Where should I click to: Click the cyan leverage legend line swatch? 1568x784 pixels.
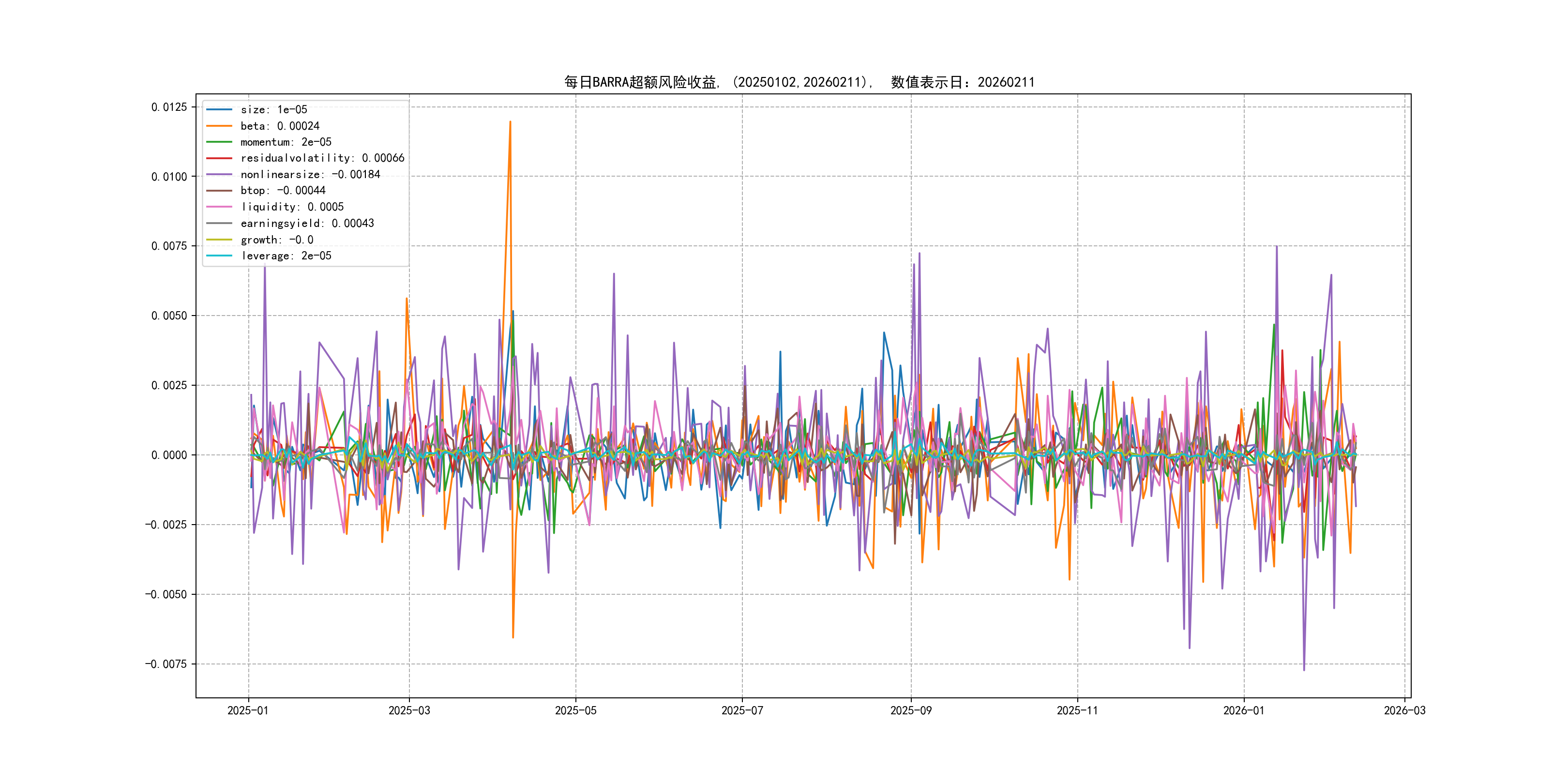click(219, 256)
